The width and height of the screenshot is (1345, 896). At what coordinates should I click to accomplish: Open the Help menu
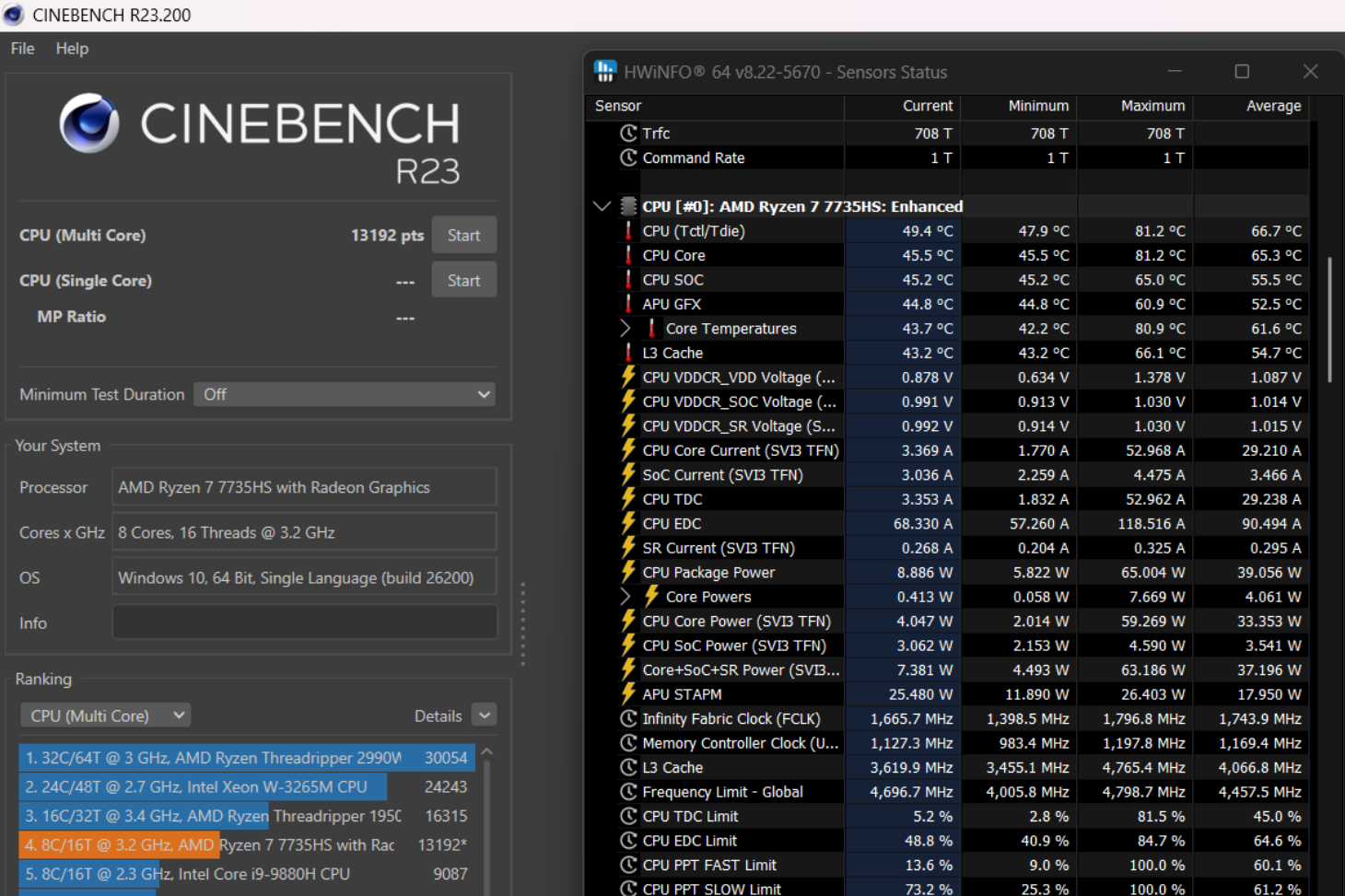(72, 49)
